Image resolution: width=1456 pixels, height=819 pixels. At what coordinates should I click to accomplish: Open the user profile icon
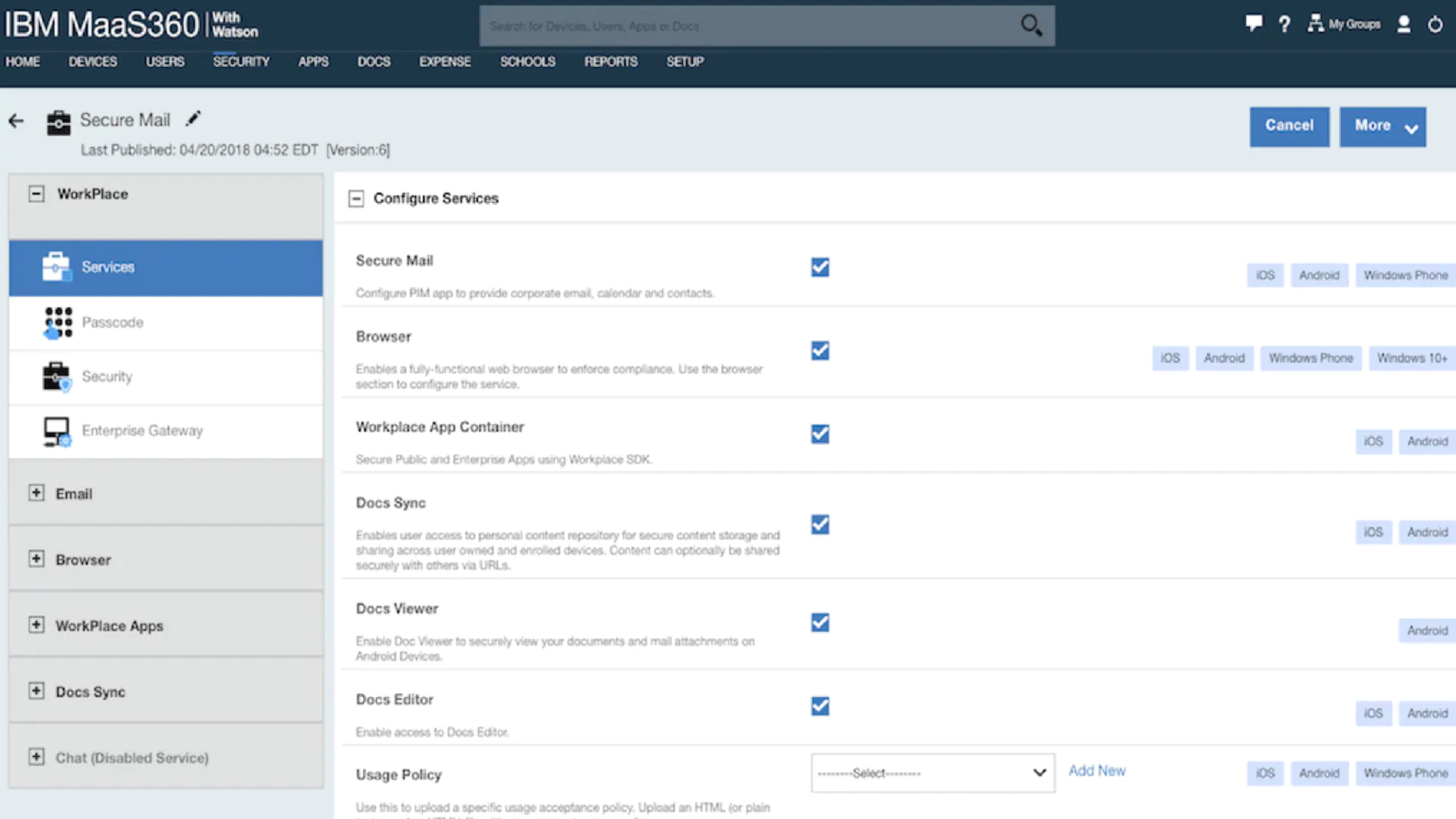point(1404,24)
